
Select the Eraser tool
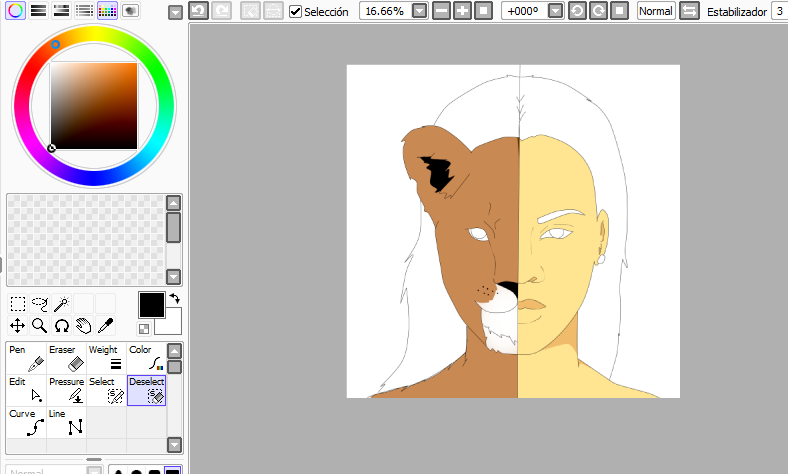(66, 358)
